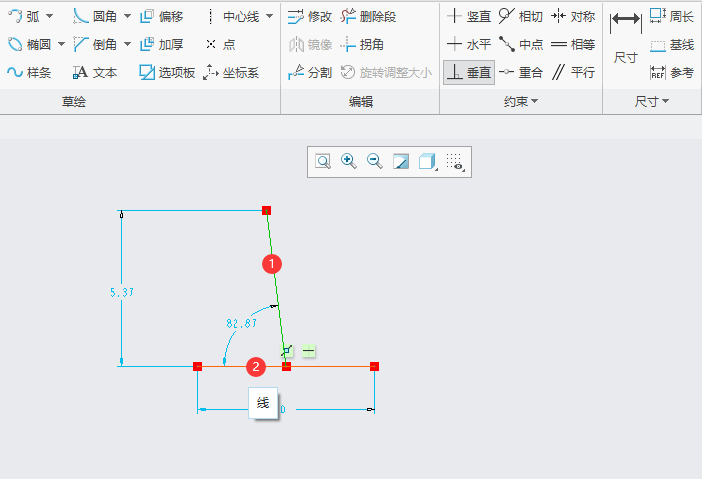The width and height of the screenshot is (702, 479).
Task: Click the horizontal constraint symbol near the line
Action: point(308,351)
